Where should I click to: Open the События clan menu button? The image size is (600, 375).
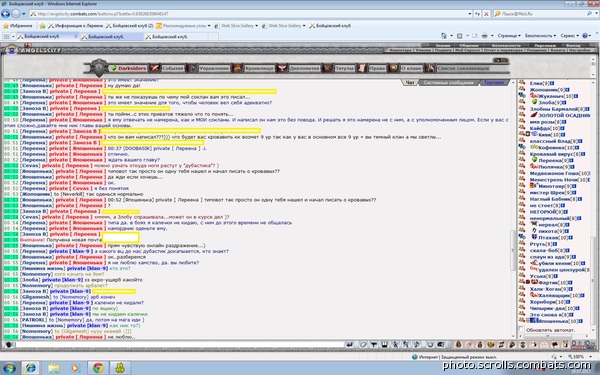tap(172, 68)
